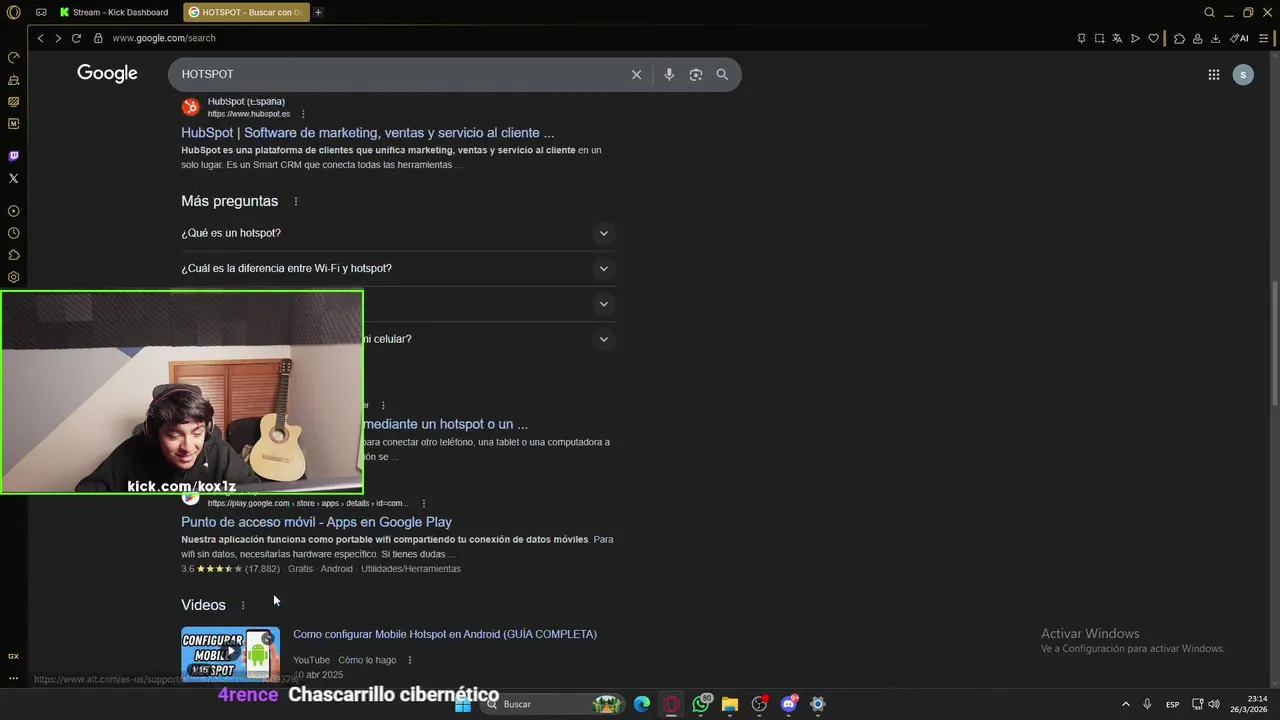The image size is (1280, 720).
Task: Select the HOTSPOT Google search tab
Action: (247, 12)
